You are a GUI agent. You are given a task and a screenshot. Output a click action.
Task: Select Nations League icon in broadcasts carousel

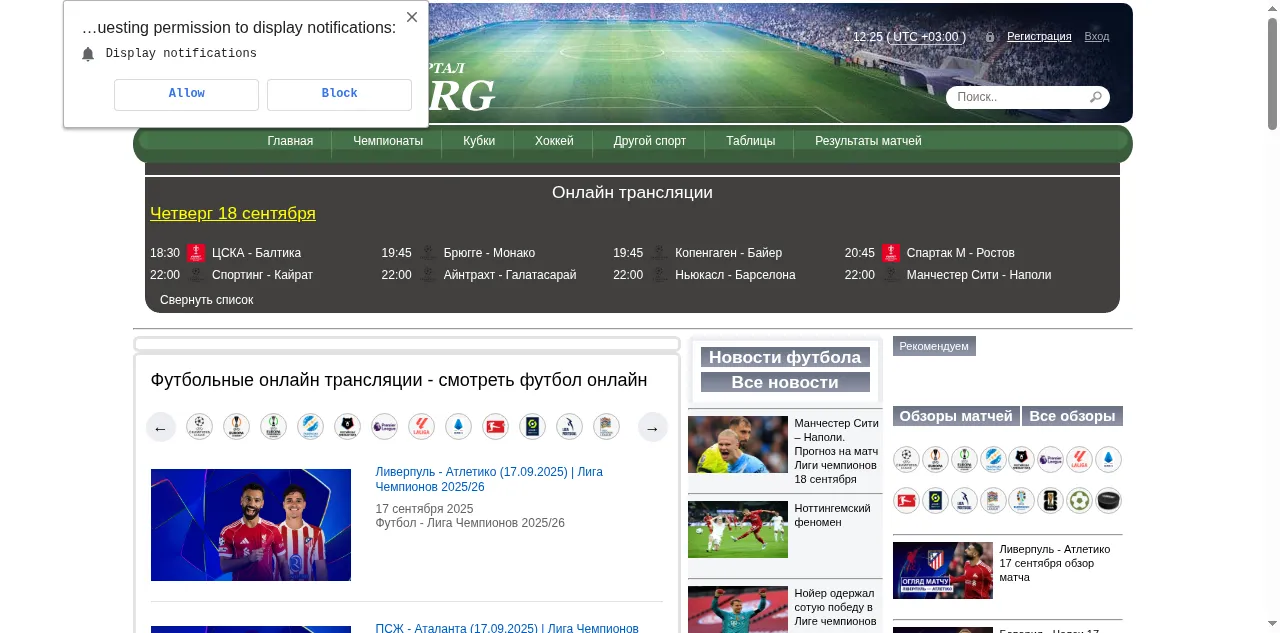click(606, 427)
